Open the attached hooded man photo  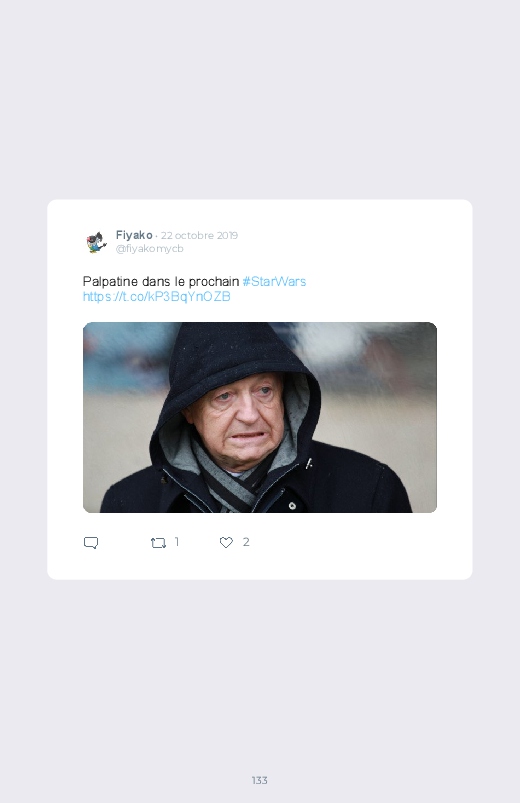[260, 417]
